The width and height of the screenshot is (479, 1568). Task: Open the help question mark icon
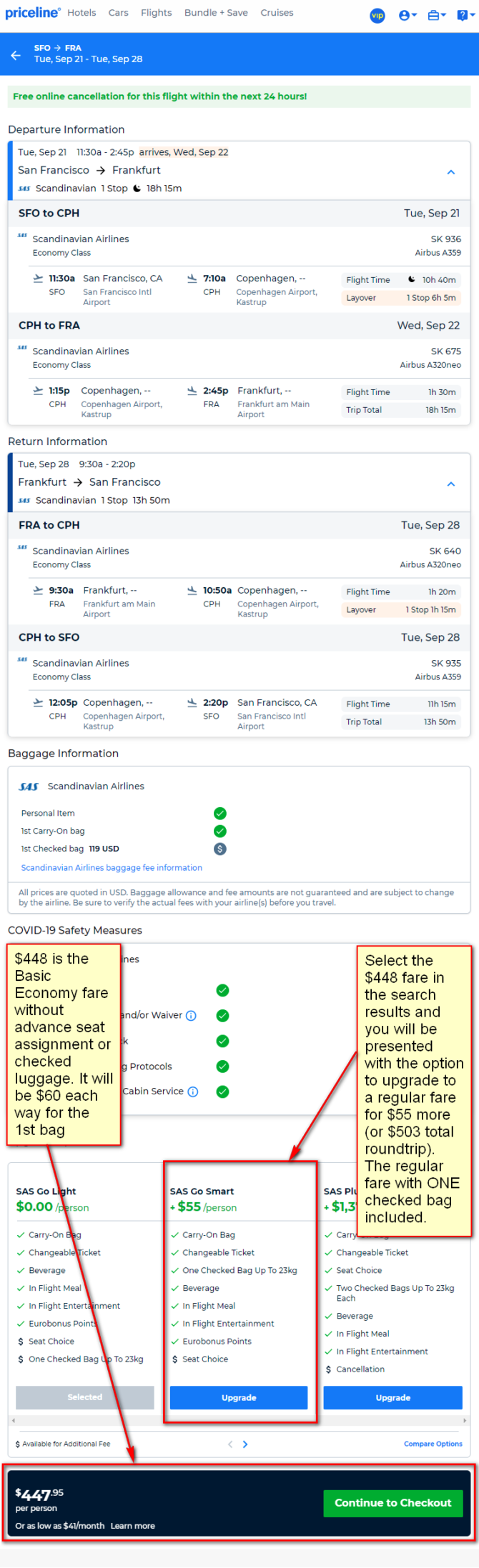pos(463,15)
